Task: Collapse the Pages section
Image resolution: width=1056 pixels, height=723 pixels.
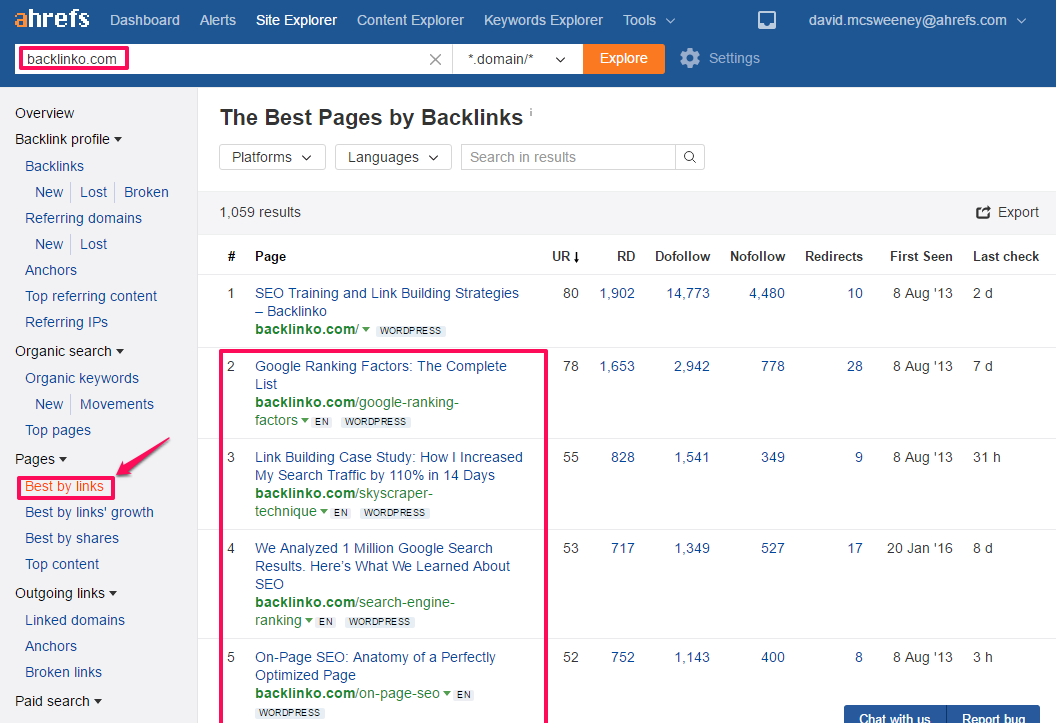Action: coord(41,459)
